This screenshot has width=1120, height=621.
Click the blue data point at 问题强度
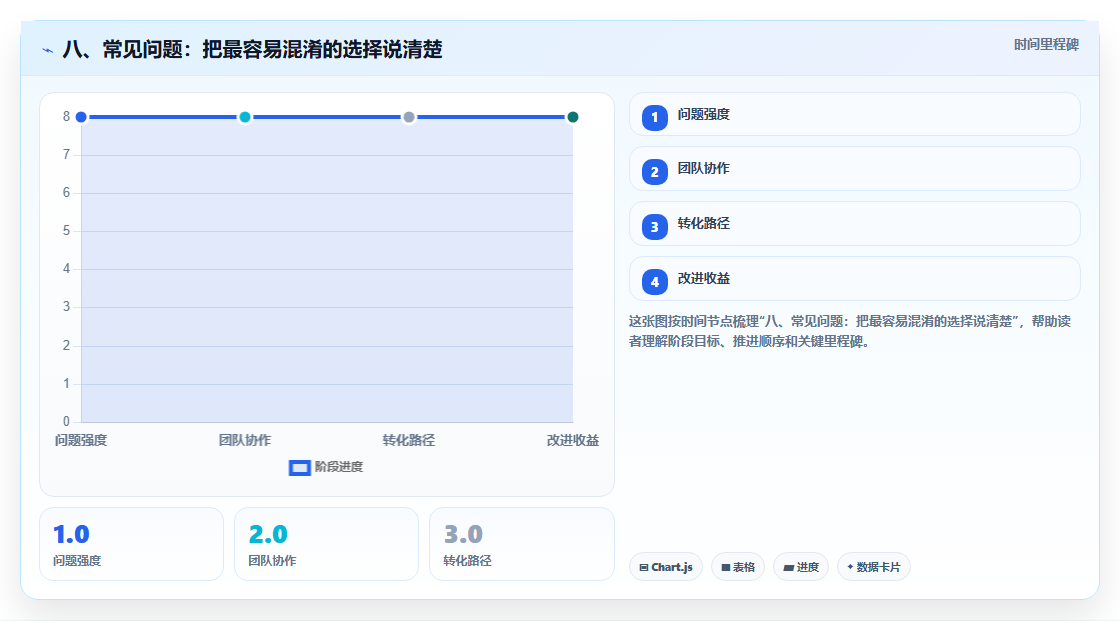click(x=81, y=117)
